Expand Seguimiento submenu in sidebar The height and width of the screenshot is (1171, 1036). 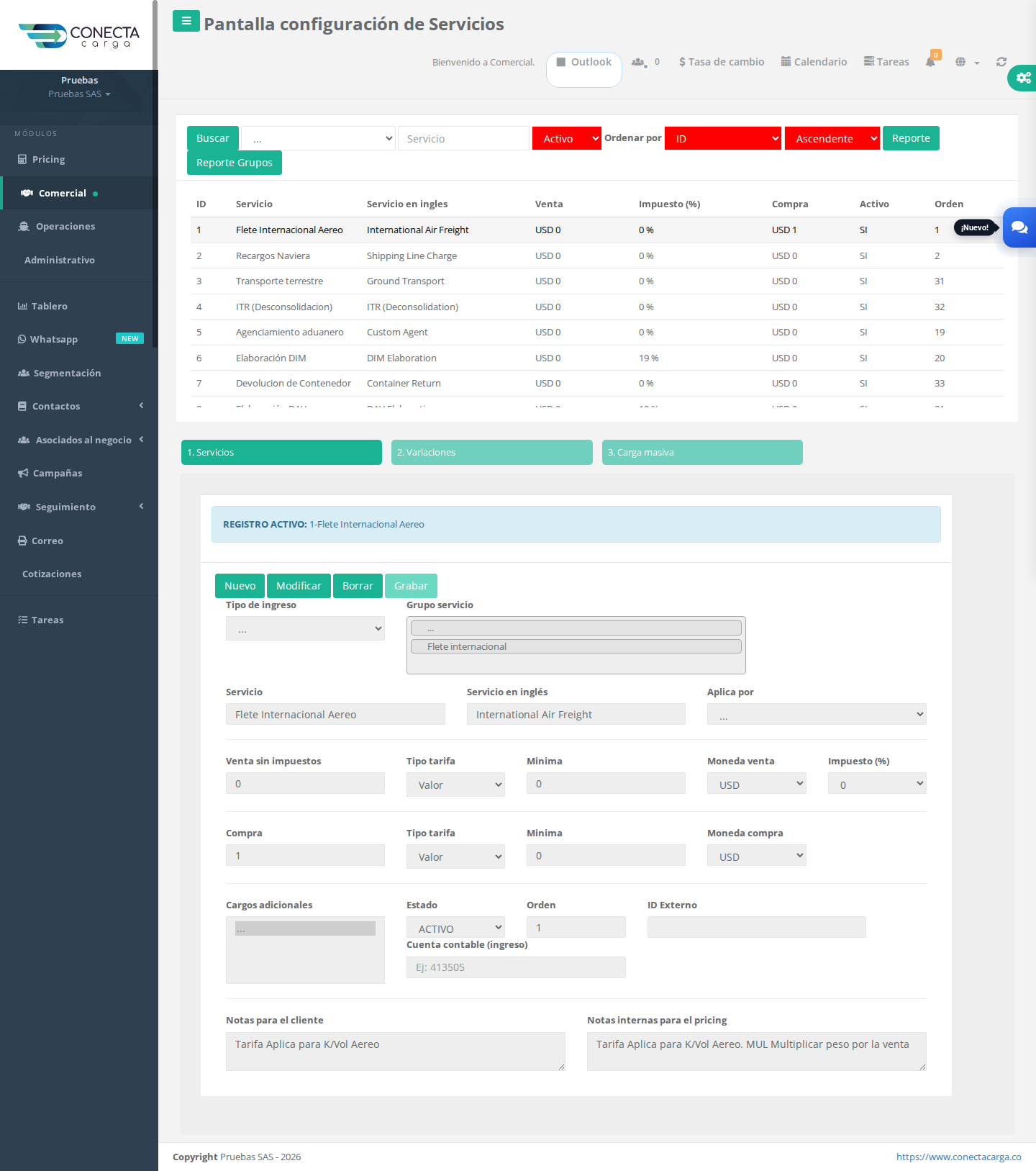(x=142, y=507)
